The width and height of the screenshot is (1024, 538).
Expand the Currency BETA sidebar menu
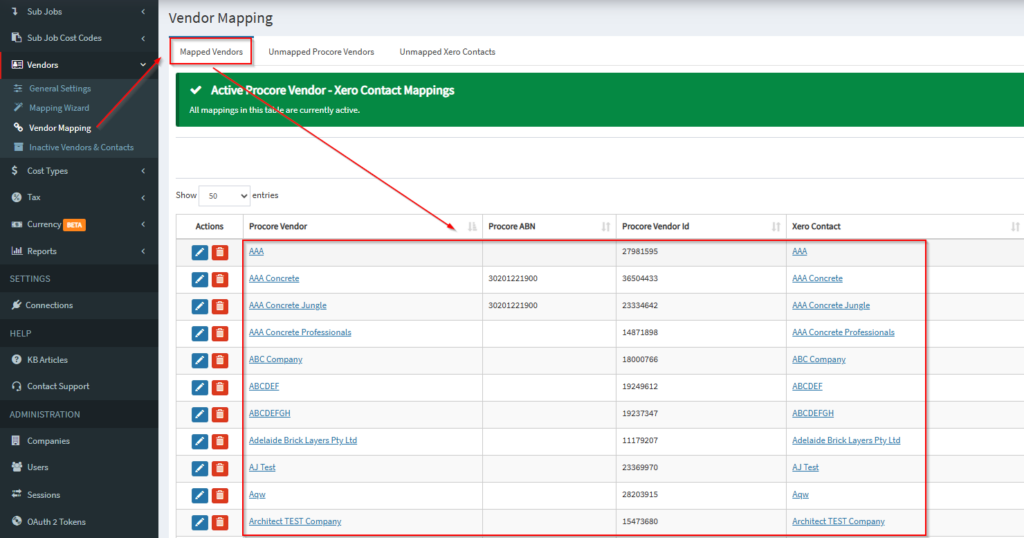79,224
